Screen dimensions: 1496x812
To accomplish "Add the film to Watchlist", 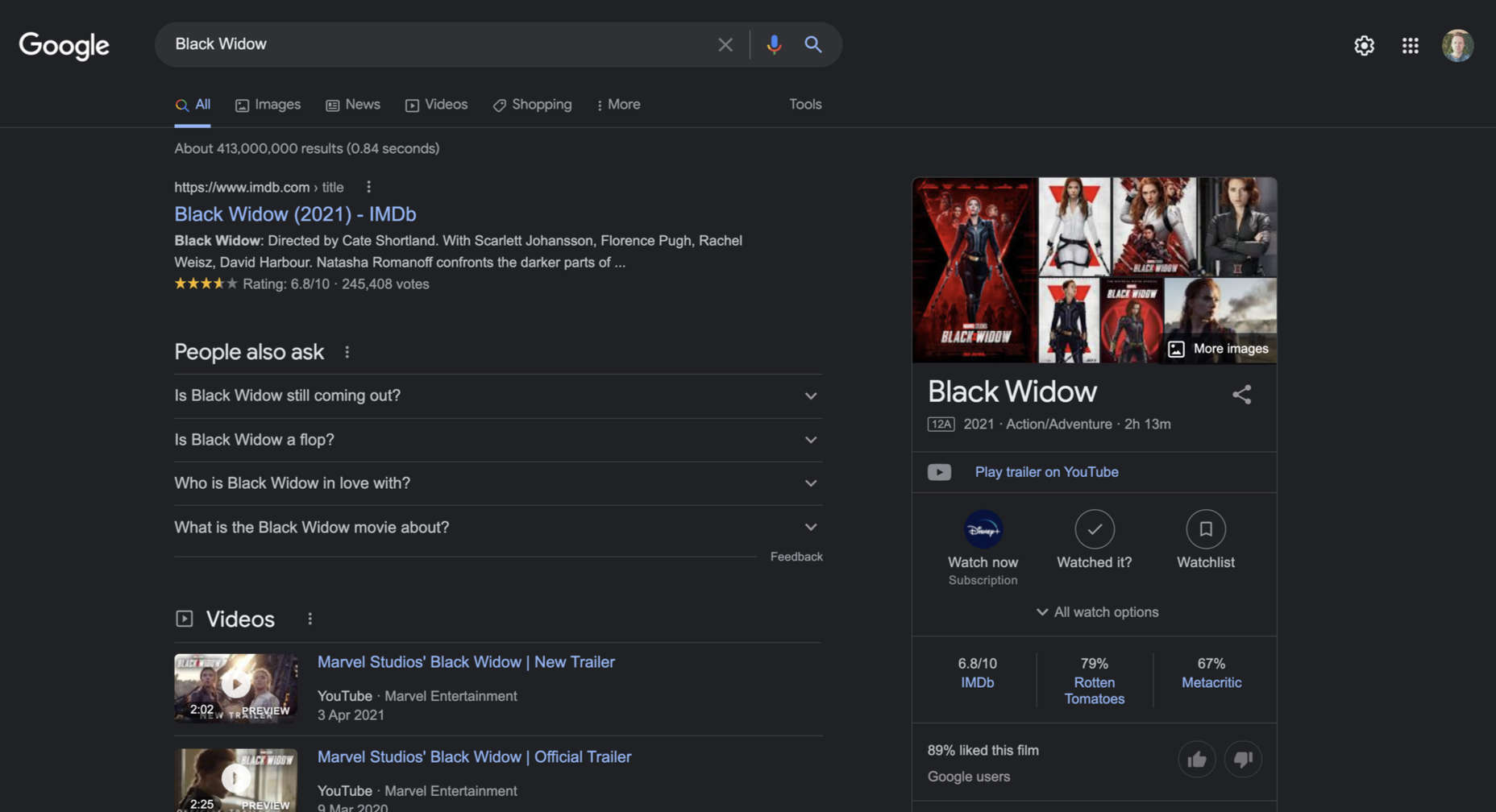I will pyautogui.click(x=1206, y=529).
